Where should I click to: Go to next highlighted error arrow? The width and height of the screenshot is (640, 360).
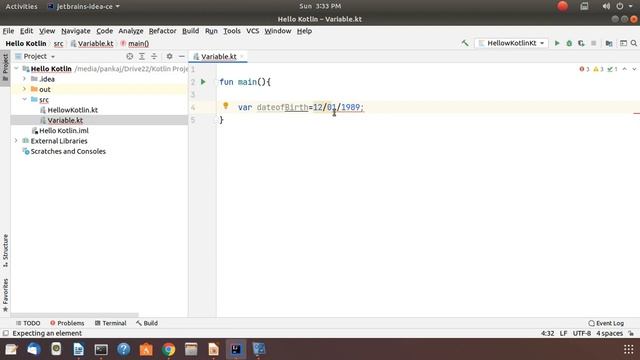(x=634, y=69)
